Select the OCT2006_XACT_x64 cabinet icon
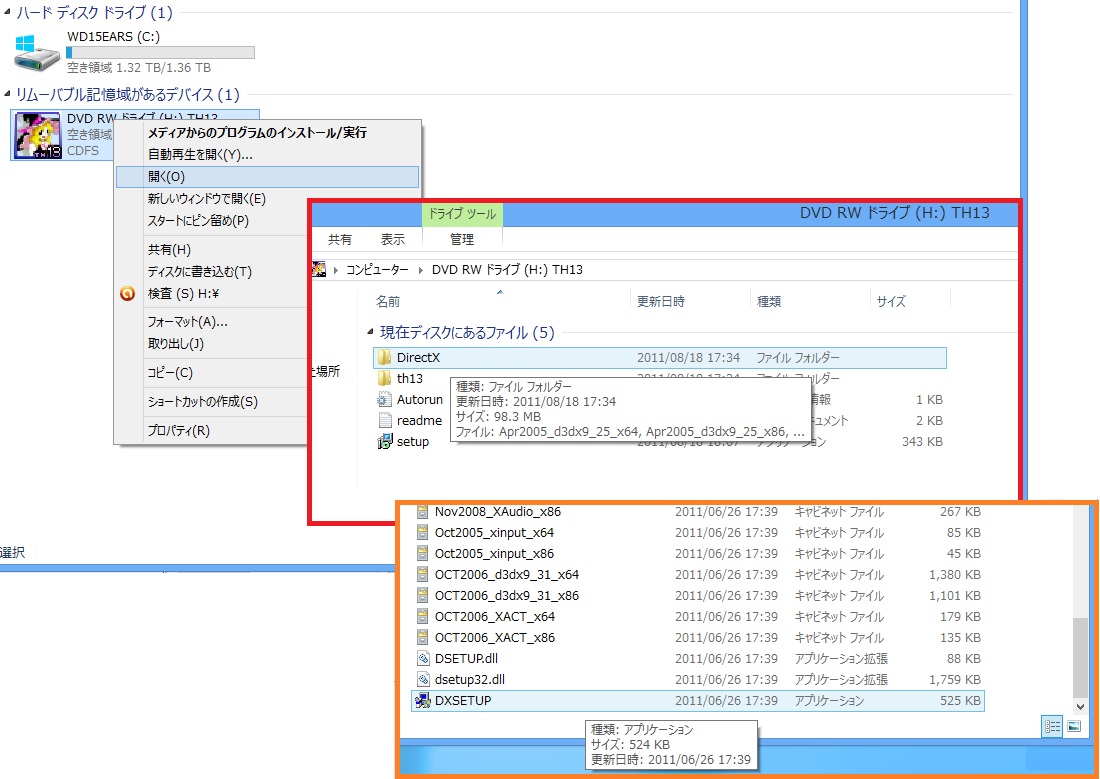The image size is (1100, 779). 422,617
